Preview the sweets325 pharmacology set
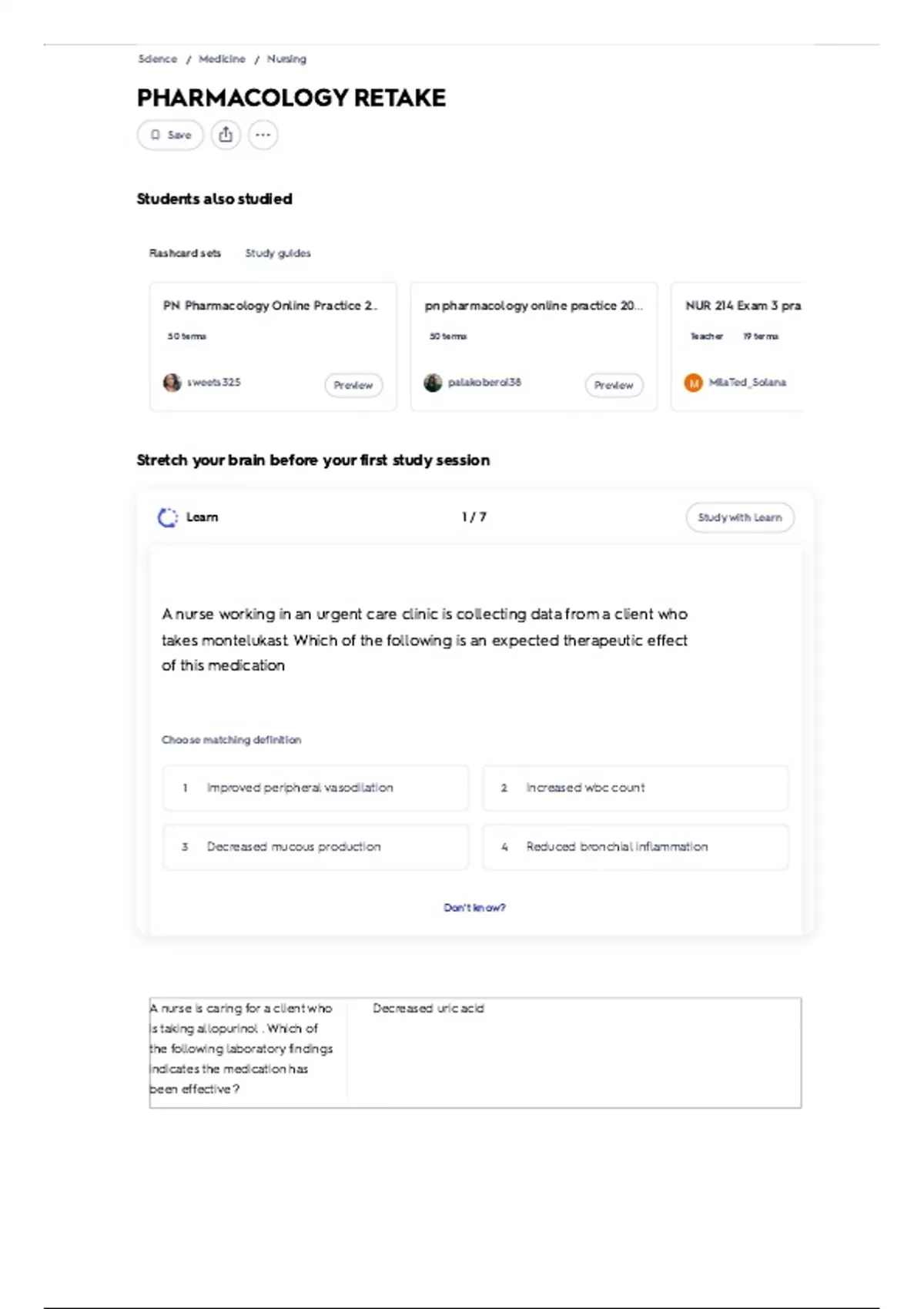Screen dimensions: 924x1309 coord(353,385)
